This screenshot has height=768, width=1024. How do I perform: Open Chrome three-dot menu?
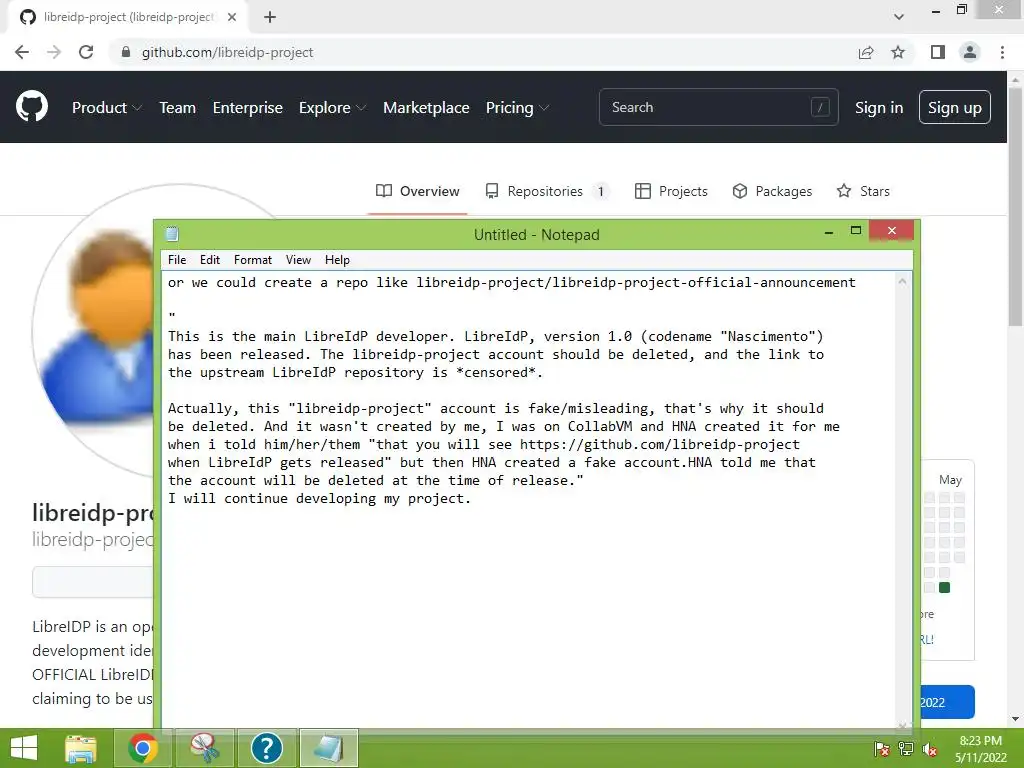coord(1002,52)
